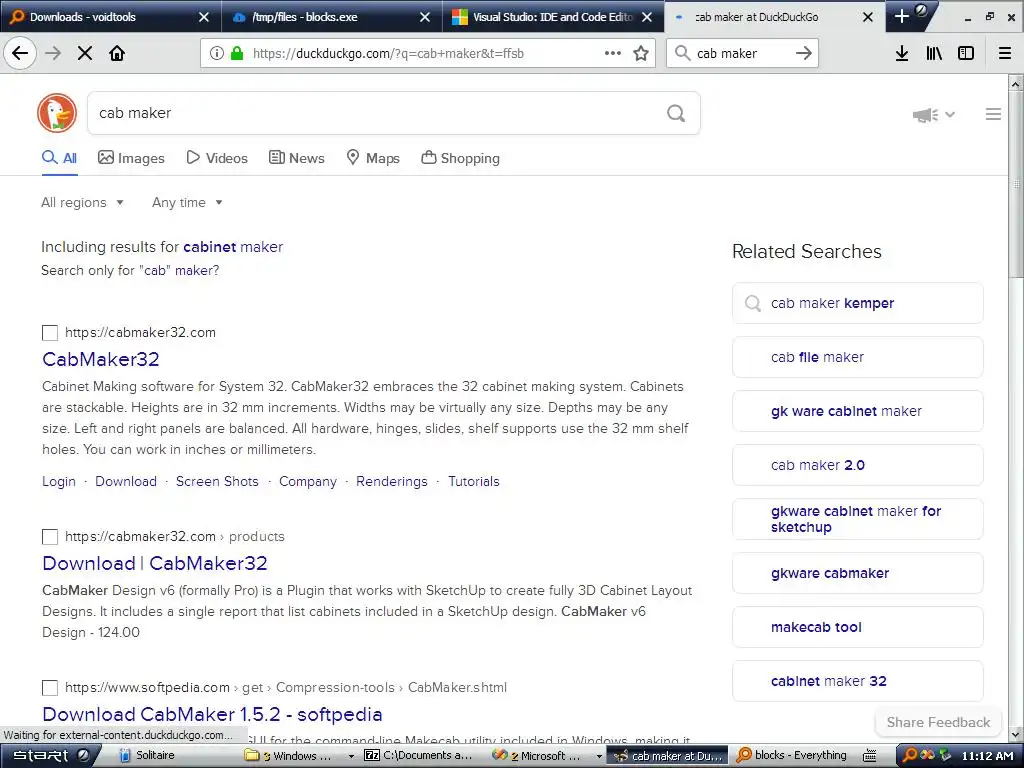Click the system tray Everything search icon

910,755
